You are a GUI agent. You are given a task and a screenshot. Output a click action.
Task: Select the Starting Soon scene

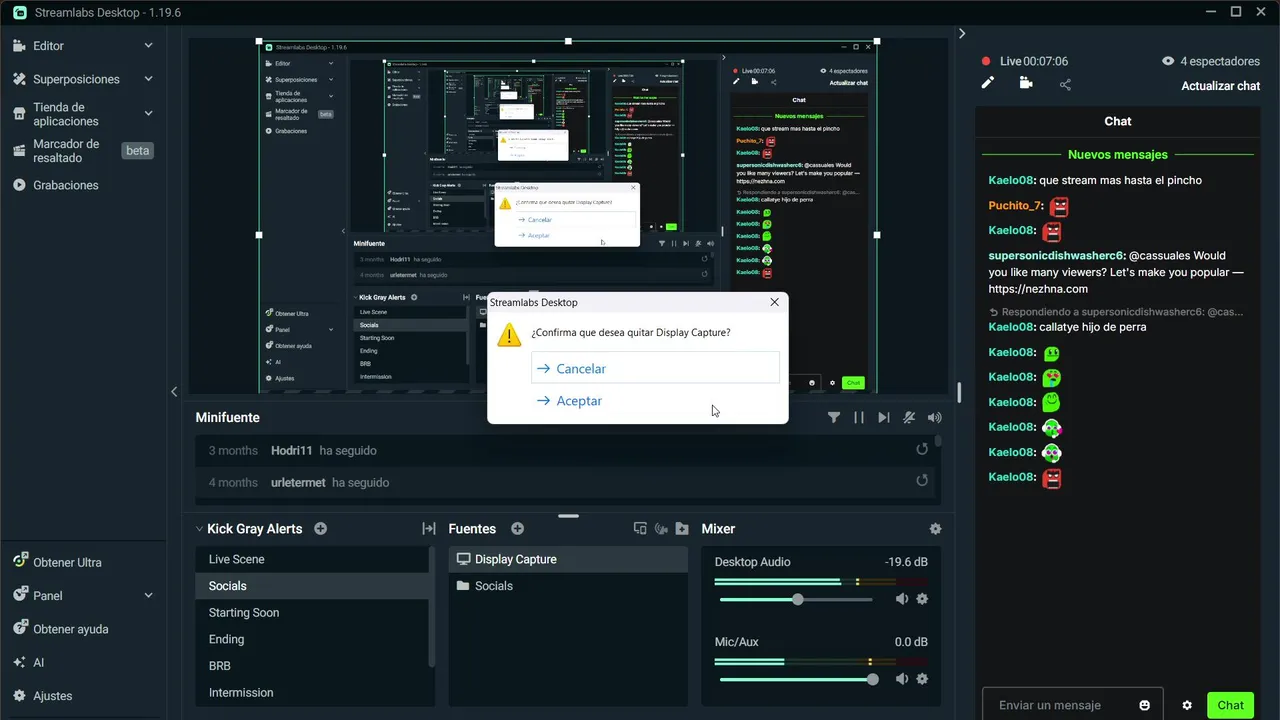coord(312,613)
